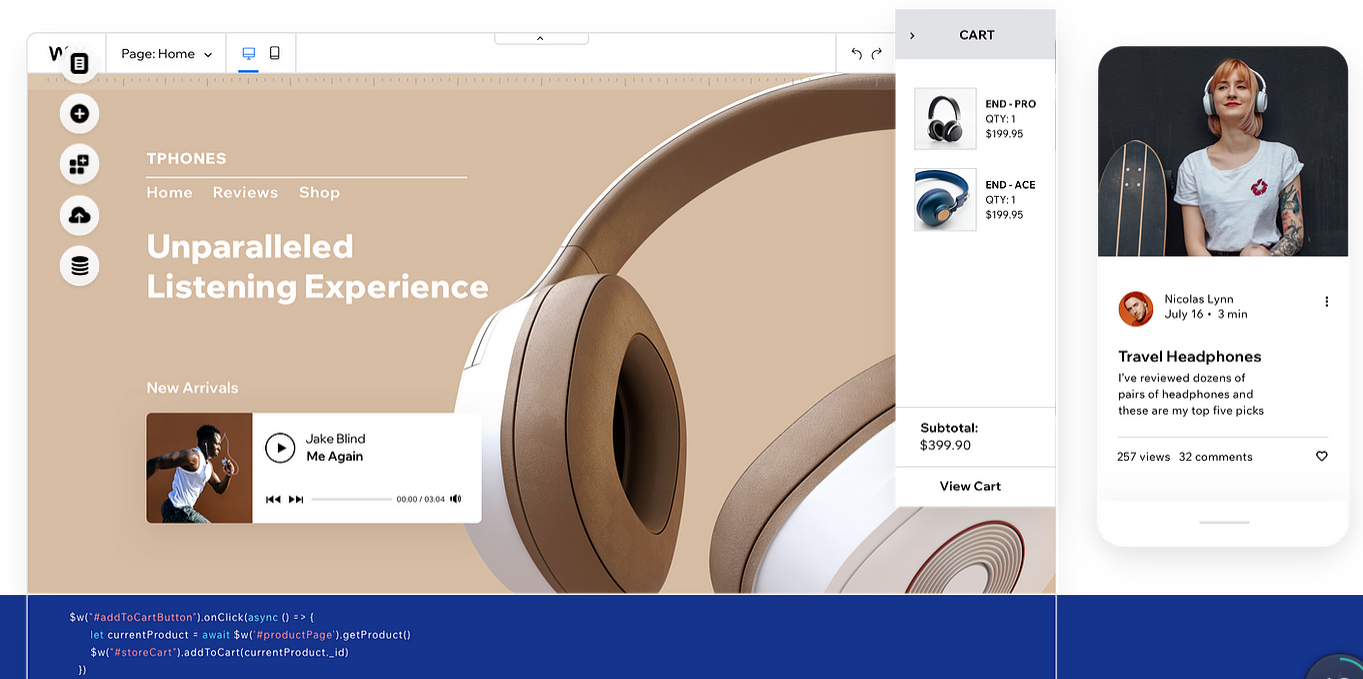Click the Shop nav link
This screenshot has height=679, width=1363.
(x=319, y=192)
